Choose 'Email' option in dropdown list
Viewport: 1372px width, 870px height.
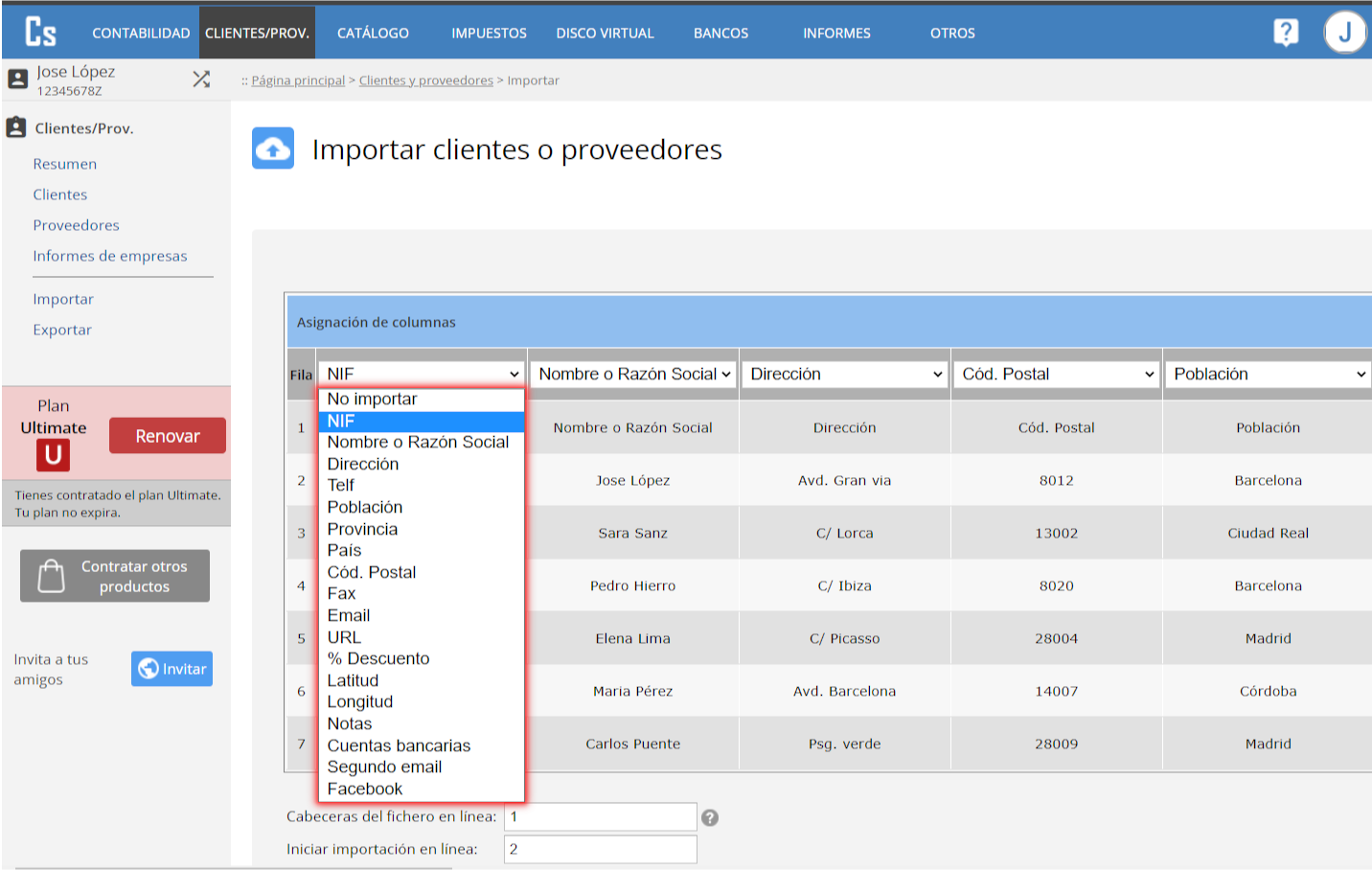(422, 615)
